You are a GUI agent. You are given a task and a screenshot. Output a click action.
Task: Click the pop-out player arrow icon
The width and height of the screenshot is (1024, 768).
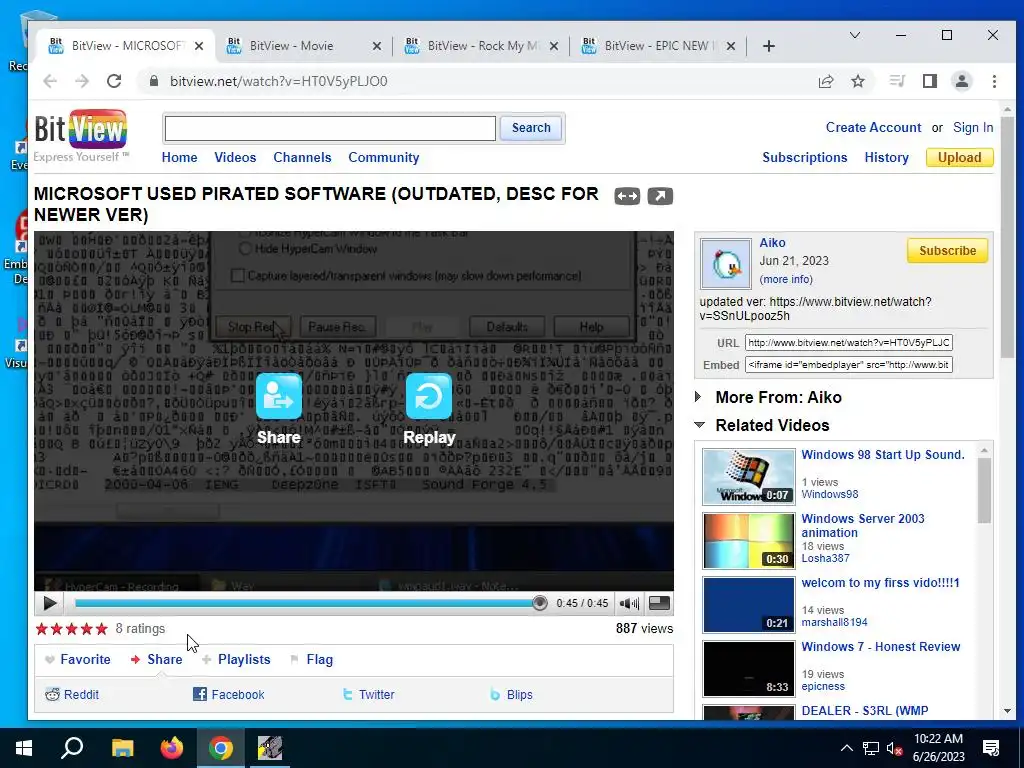[x=660, y=196]
